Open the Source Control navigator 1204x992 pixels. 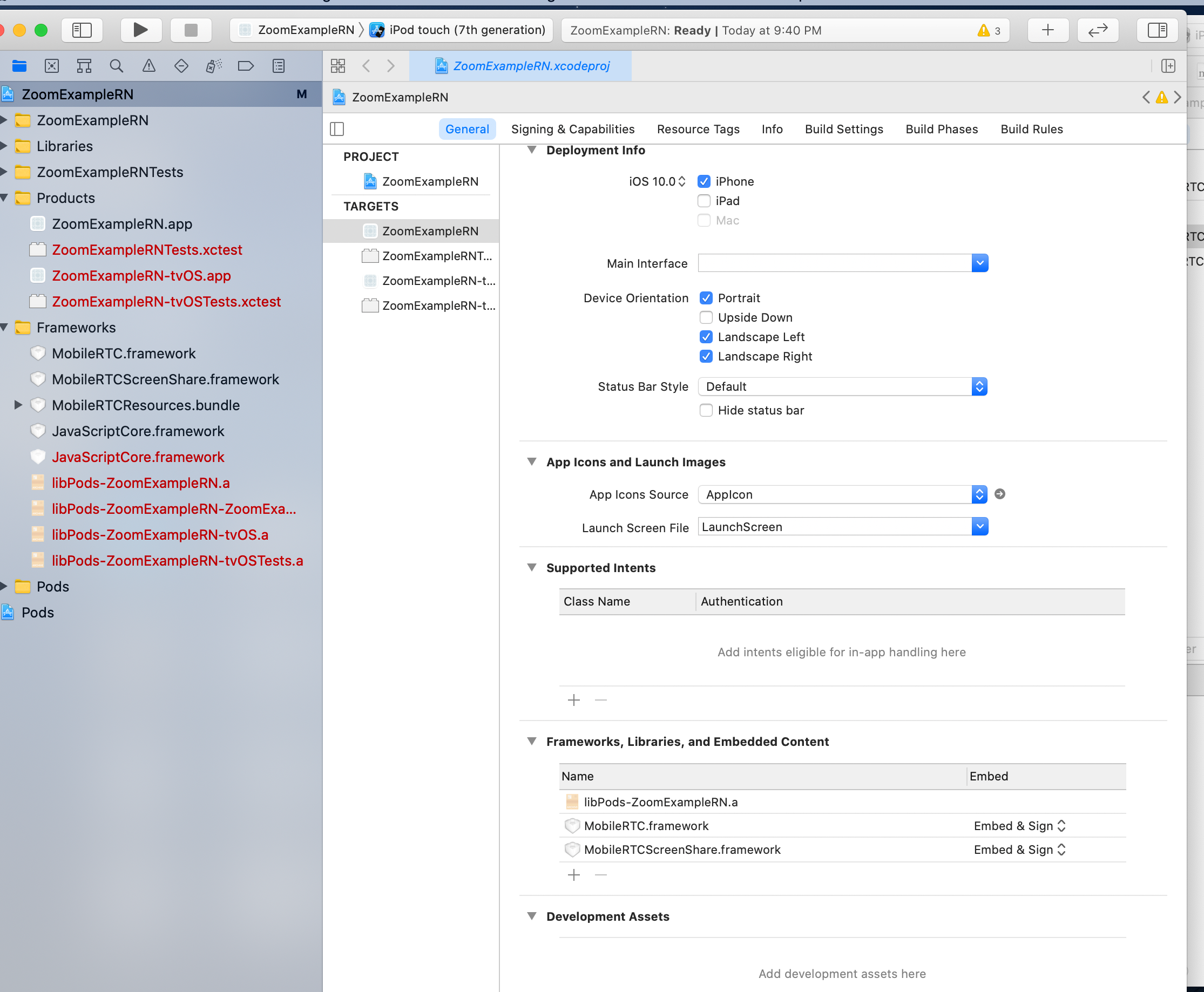pos(51,66)
